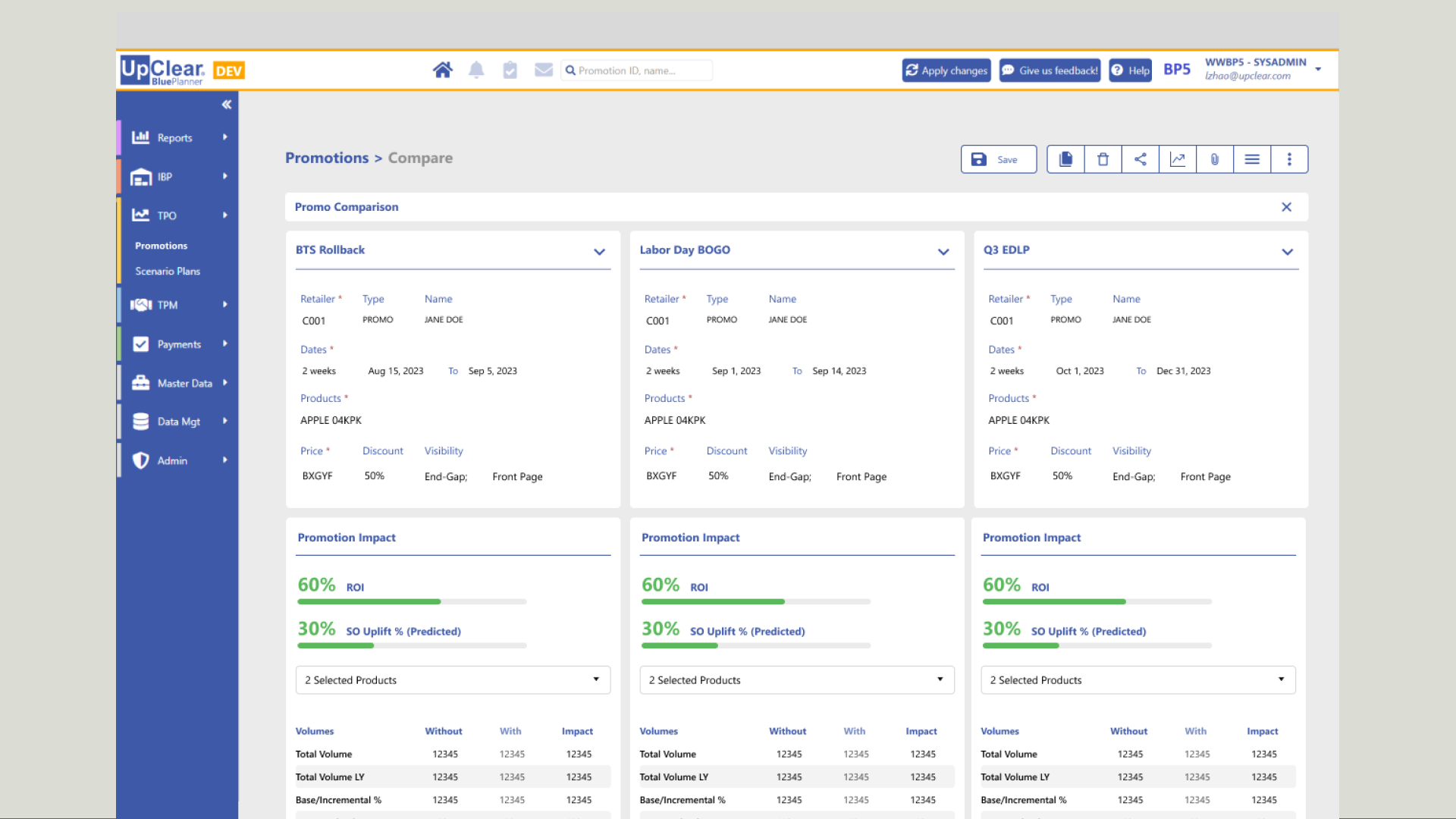Open Promotions under TPO
Screen dimensions: 1456x819
[161, 246]
